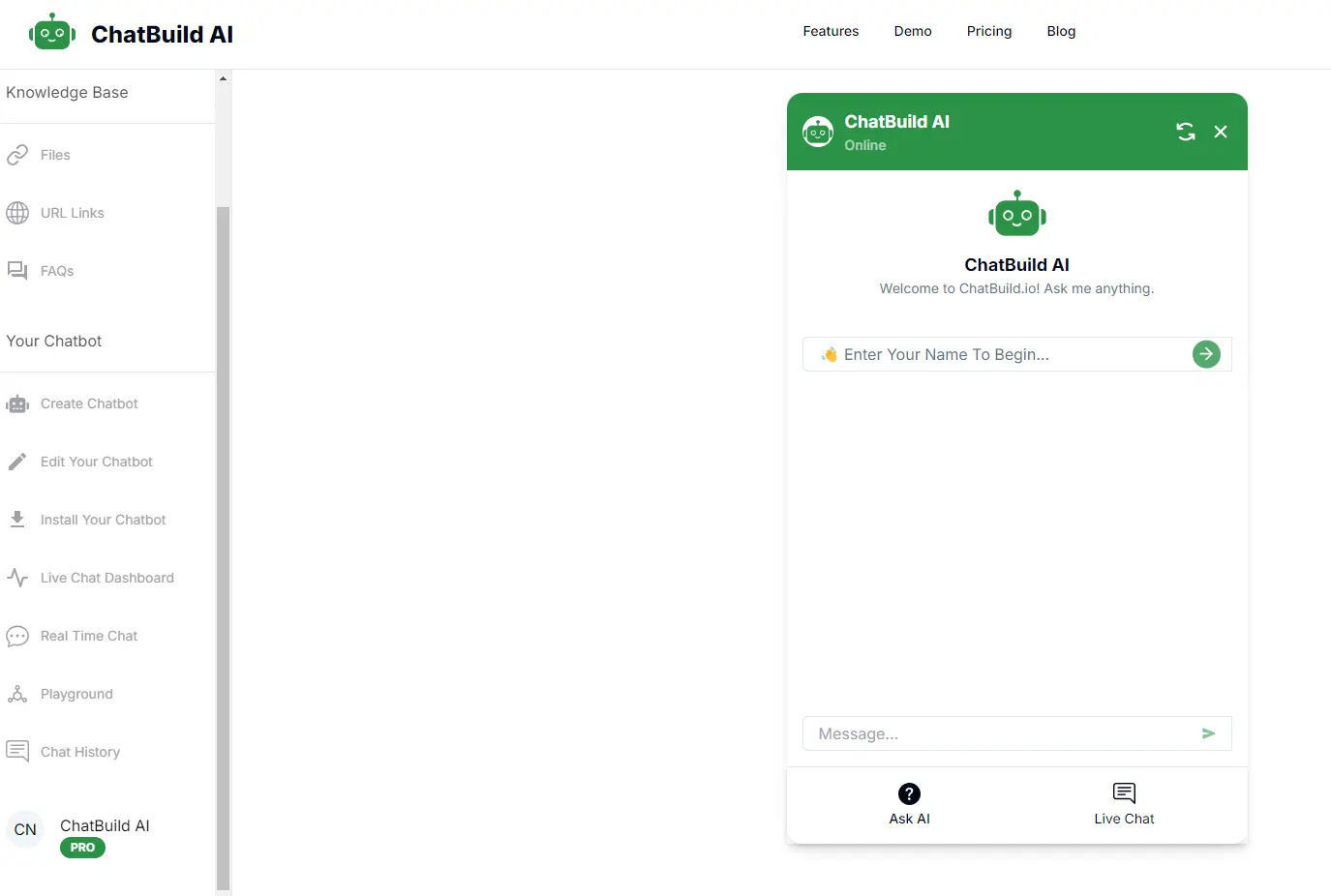The width and height of the screenshot is (1331, 896).
Task: Close the ChatBuild AI chat widget
Action: pyautogui.click(x=1221, y=132)
